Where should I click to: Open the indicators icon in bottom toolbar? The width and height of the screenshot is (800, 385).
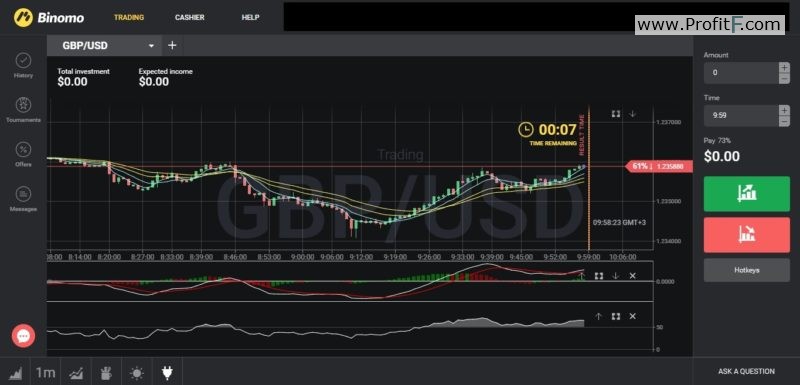pyautogui.click(x=77, y=372)
